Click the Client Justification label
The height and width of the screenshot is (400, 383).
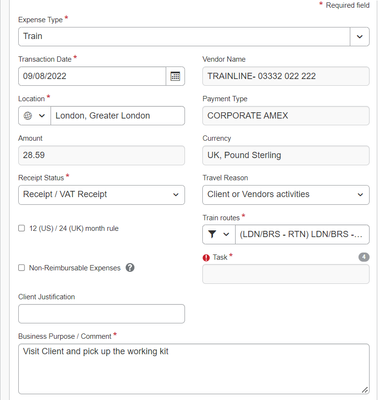pyautogui.click(x=47, y=297)
